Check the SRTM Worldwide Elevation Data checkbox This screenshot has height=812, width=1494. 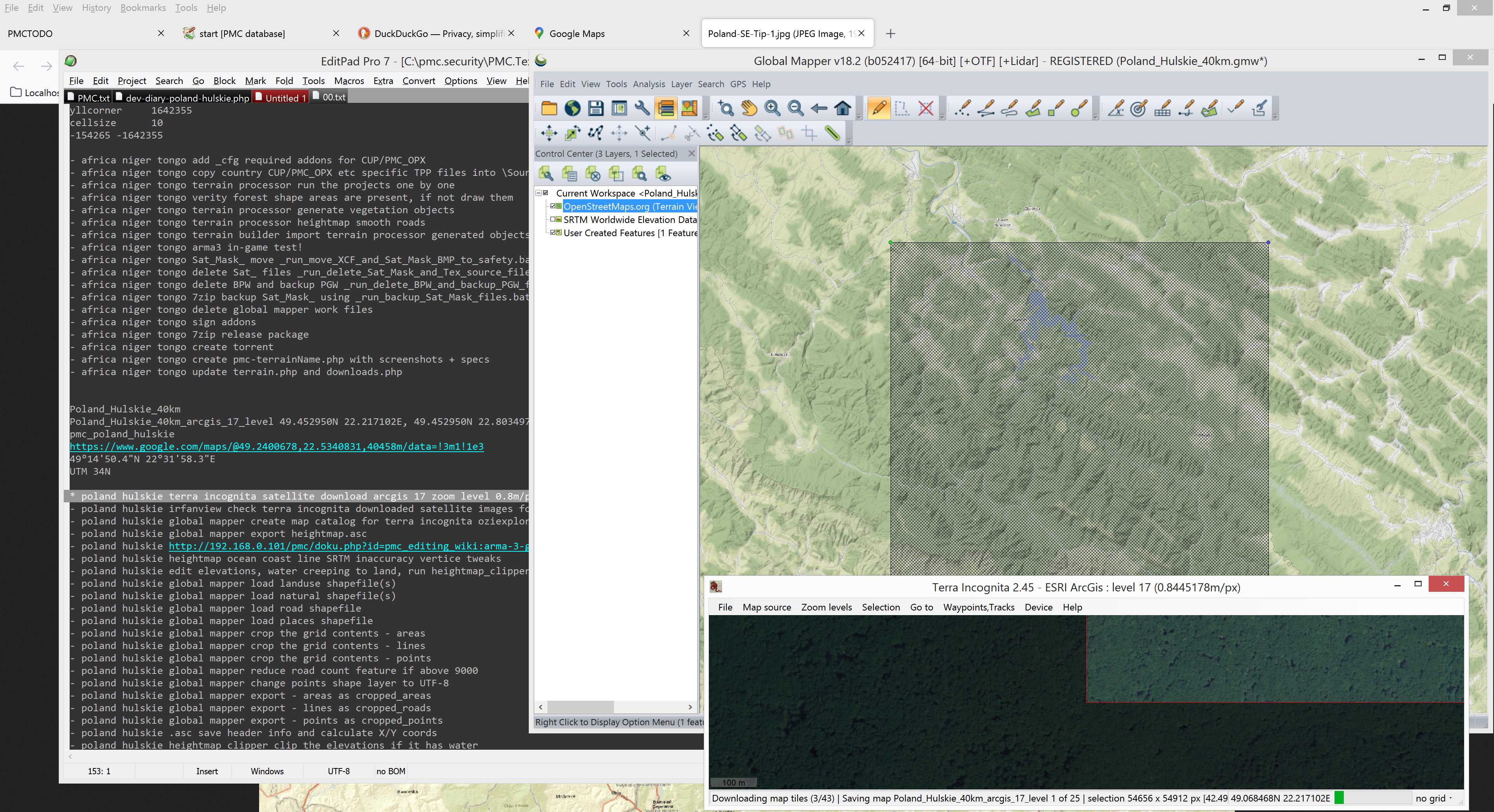click(553, 219)
